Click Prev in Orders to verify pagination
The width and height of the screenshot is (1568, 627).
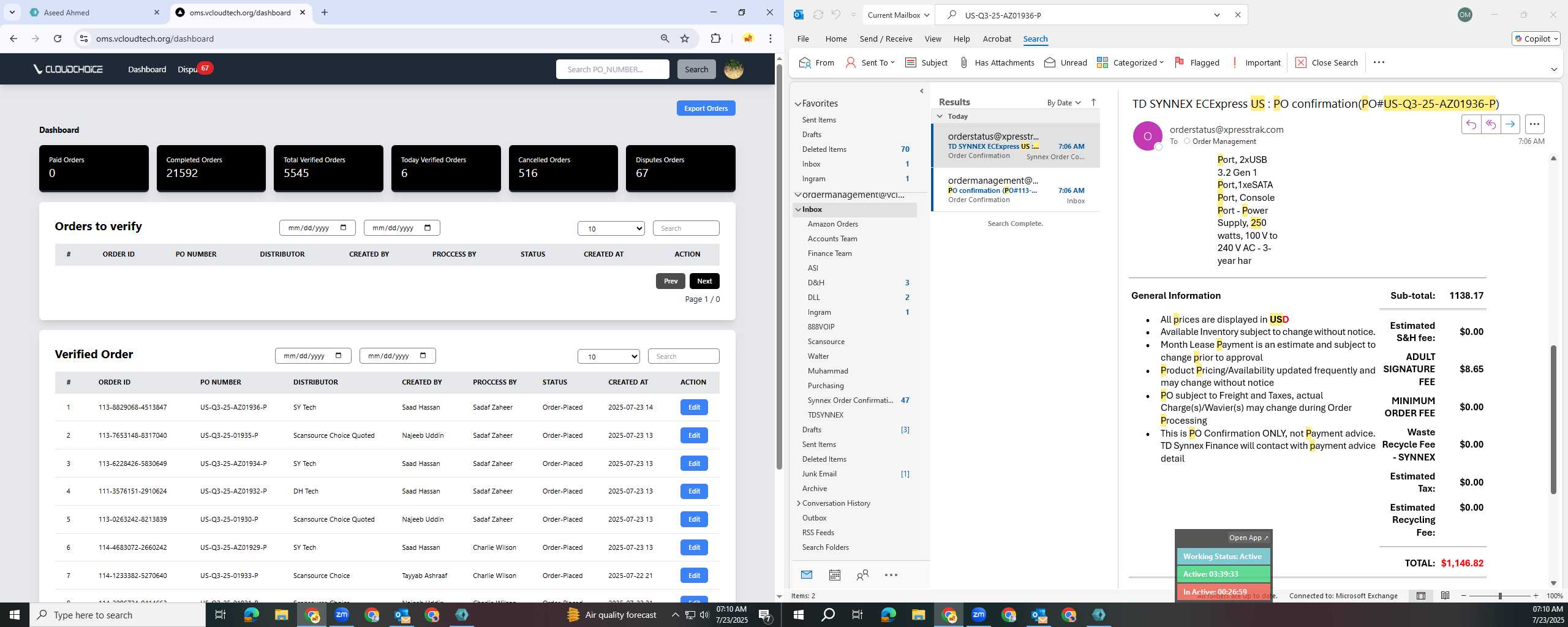tap(671, 281)
